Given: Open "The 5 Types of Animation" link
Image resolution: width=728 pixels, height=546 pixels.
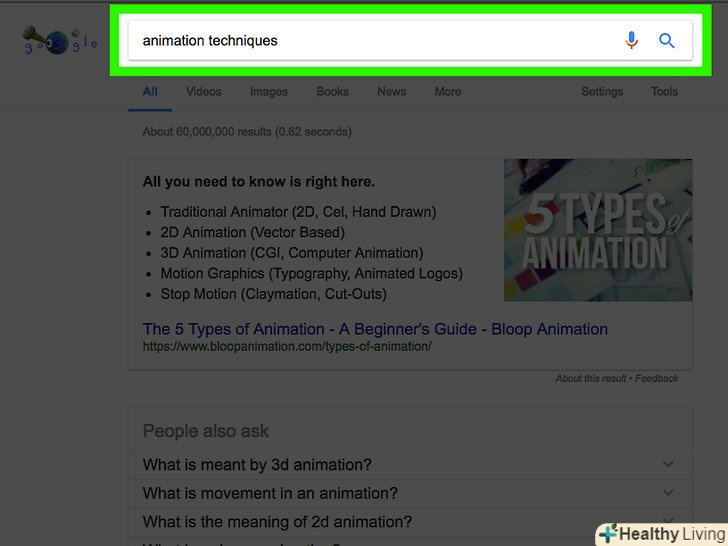Looking at the screenshot, I should point(375,329).
